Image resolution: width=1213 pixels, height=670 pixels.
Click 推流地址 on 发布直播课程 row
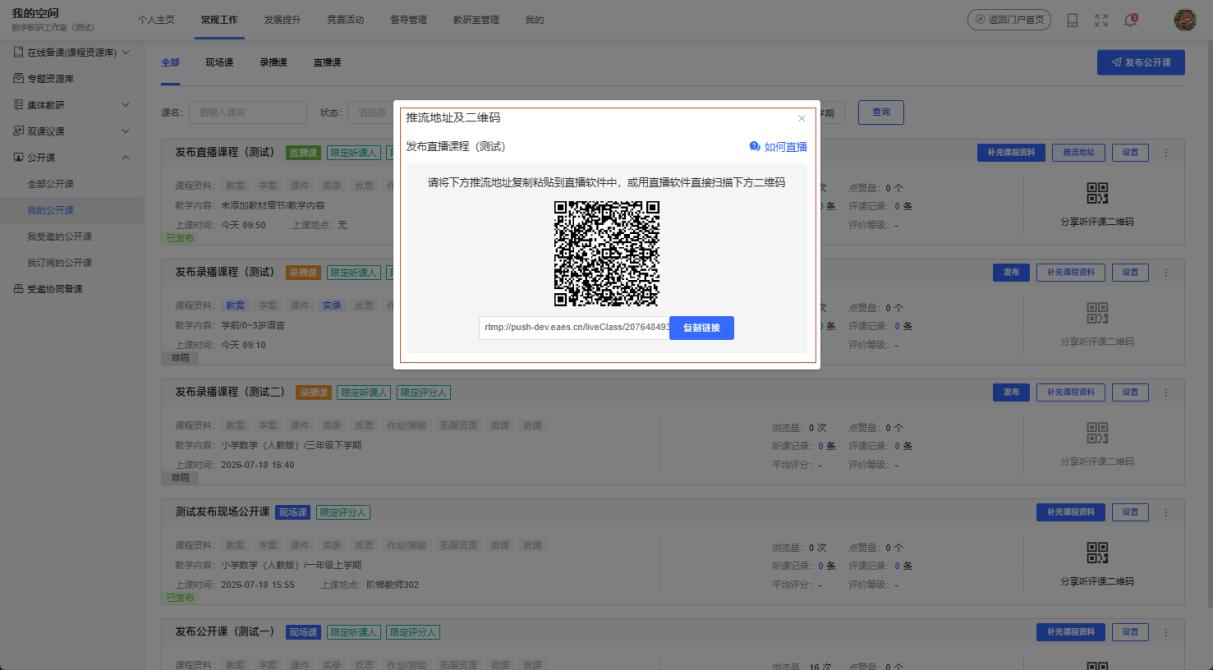1078,153
